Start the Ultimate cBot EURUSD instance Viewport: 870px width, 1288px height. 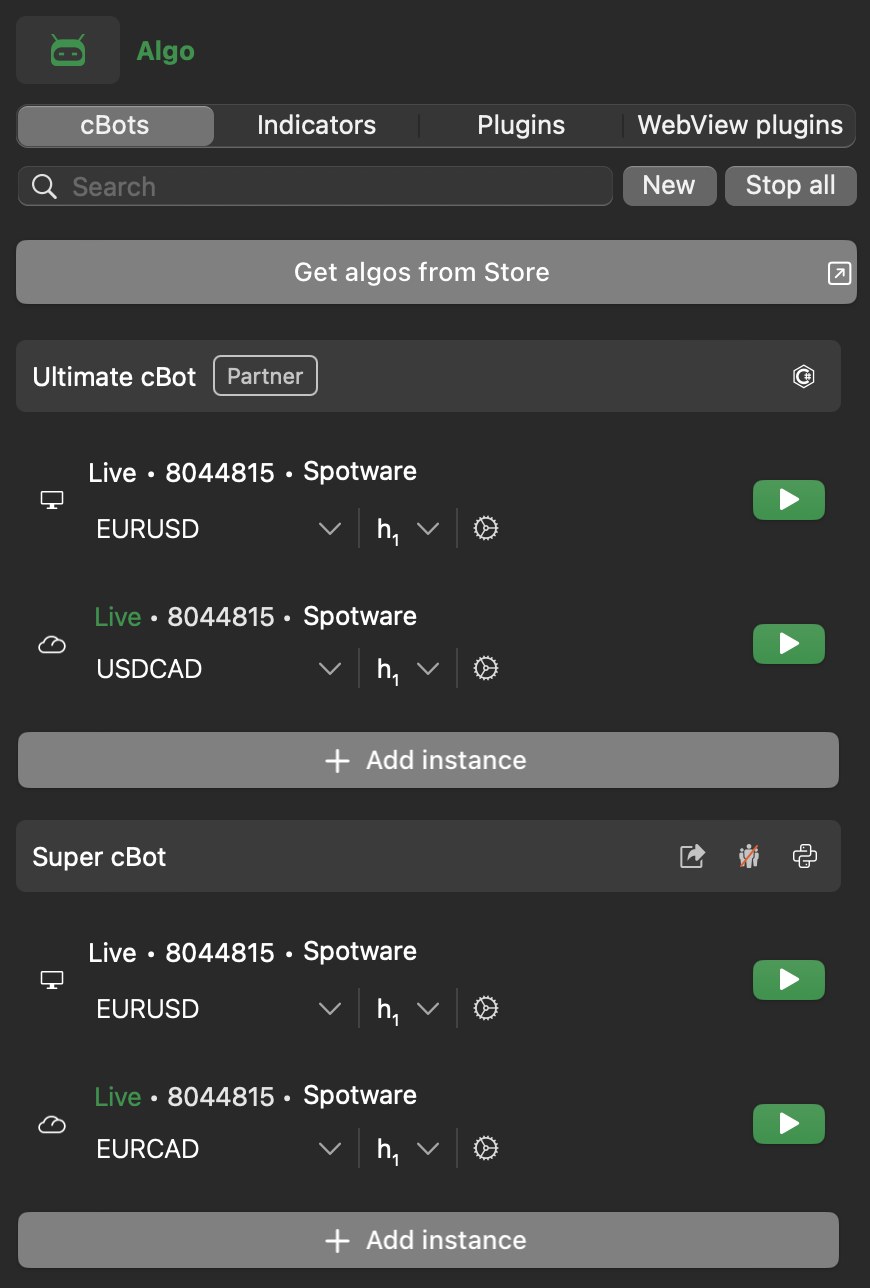[788, 500]
